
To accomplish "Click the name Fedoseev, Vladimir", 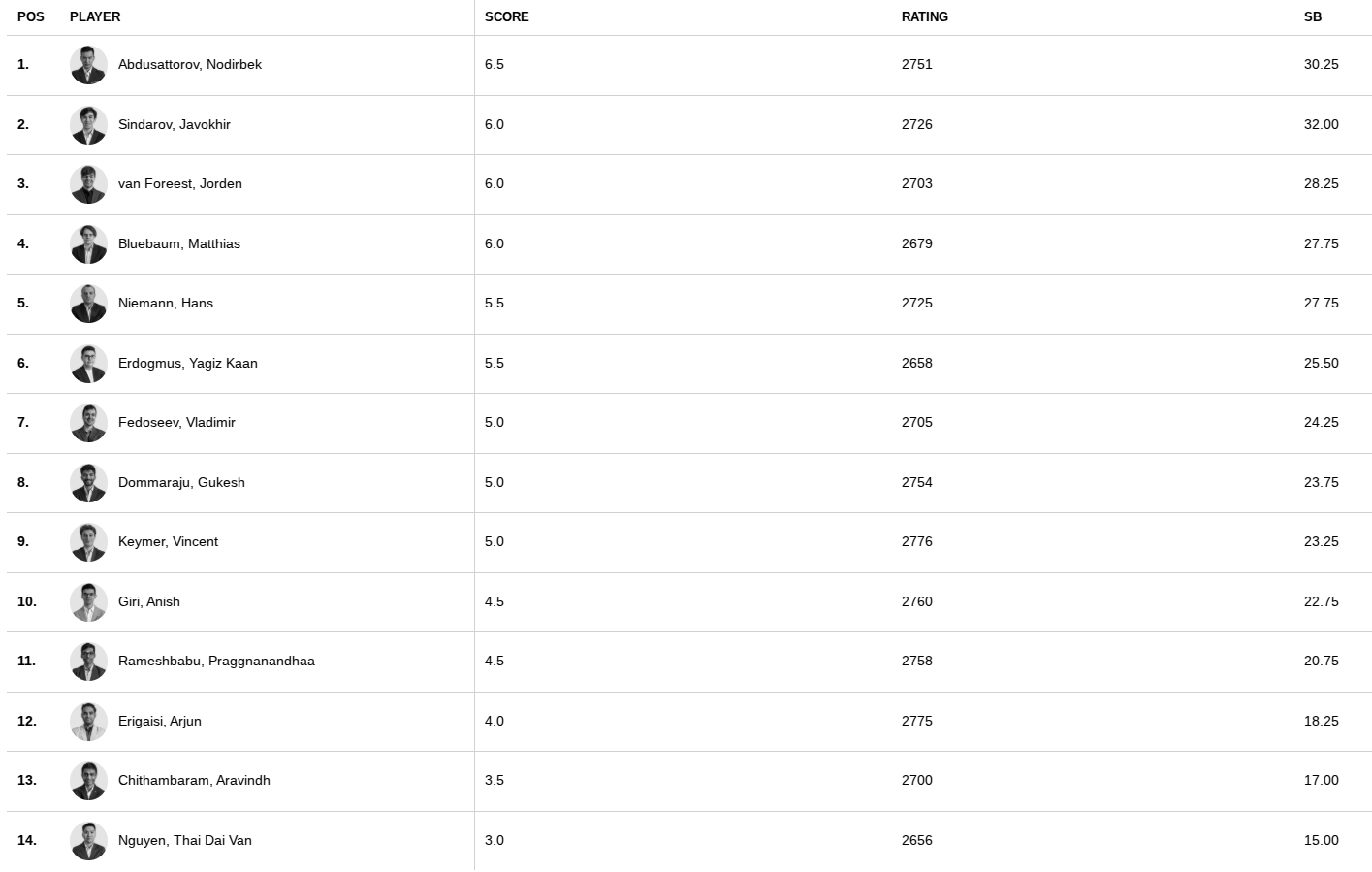I will click(x=176, y=422).
